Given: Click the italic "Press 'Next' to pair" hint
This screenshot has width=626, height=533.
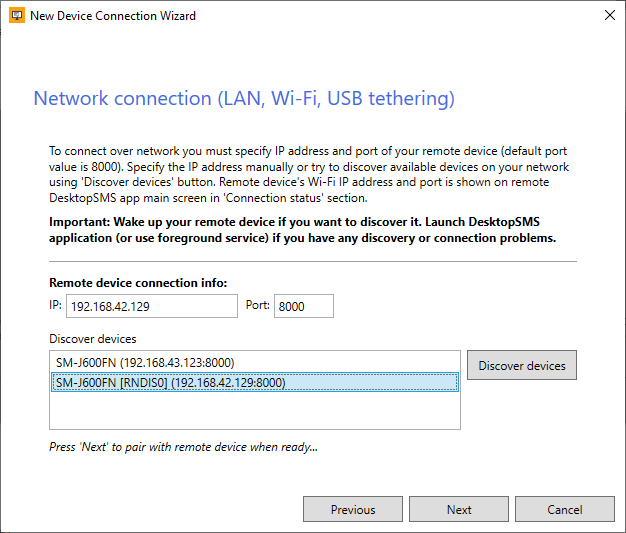Looking at the screenshot, I should coord(183,447).
